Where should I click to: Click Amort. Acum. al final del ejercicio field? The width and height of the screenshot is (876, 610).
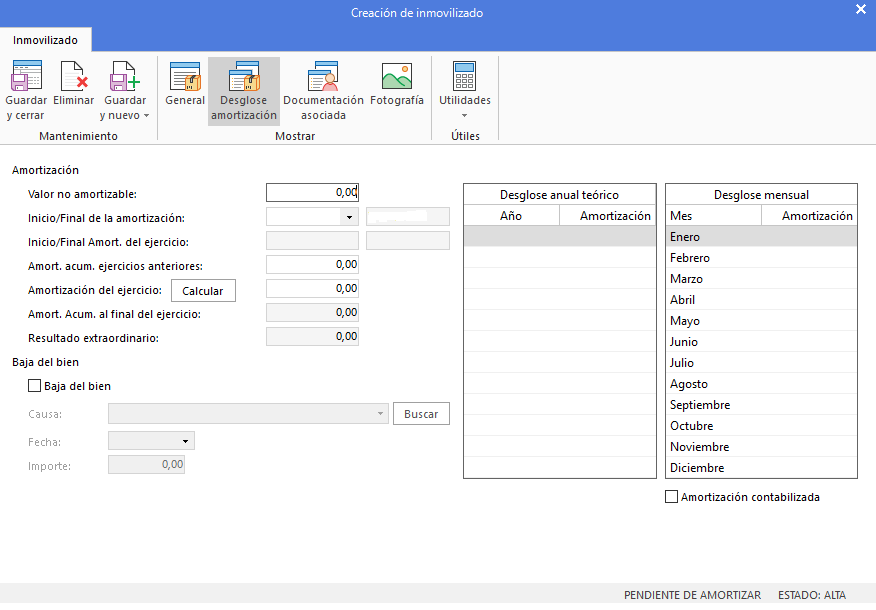click(x=312, y=313)
